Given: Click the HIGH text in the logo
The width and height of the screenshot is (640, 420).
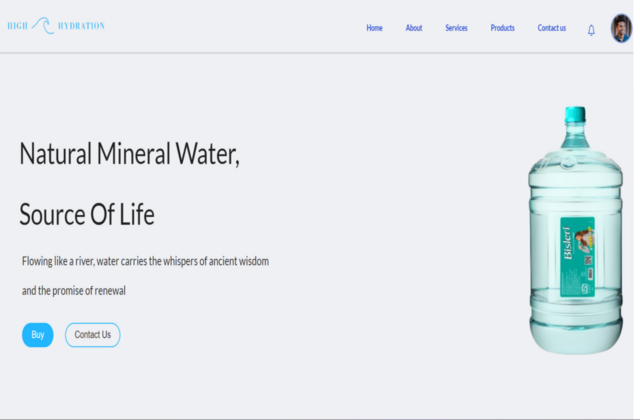Looking at the screenshot, I should [x=18, y=26].
